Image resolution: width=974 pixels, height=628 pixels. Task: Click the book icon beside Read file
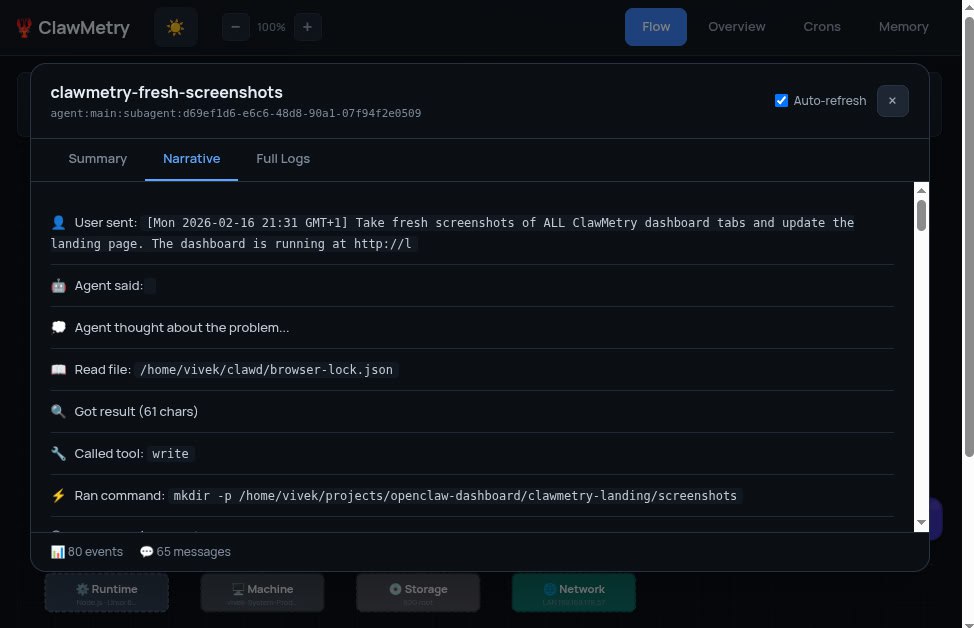[x=58, y=370]
